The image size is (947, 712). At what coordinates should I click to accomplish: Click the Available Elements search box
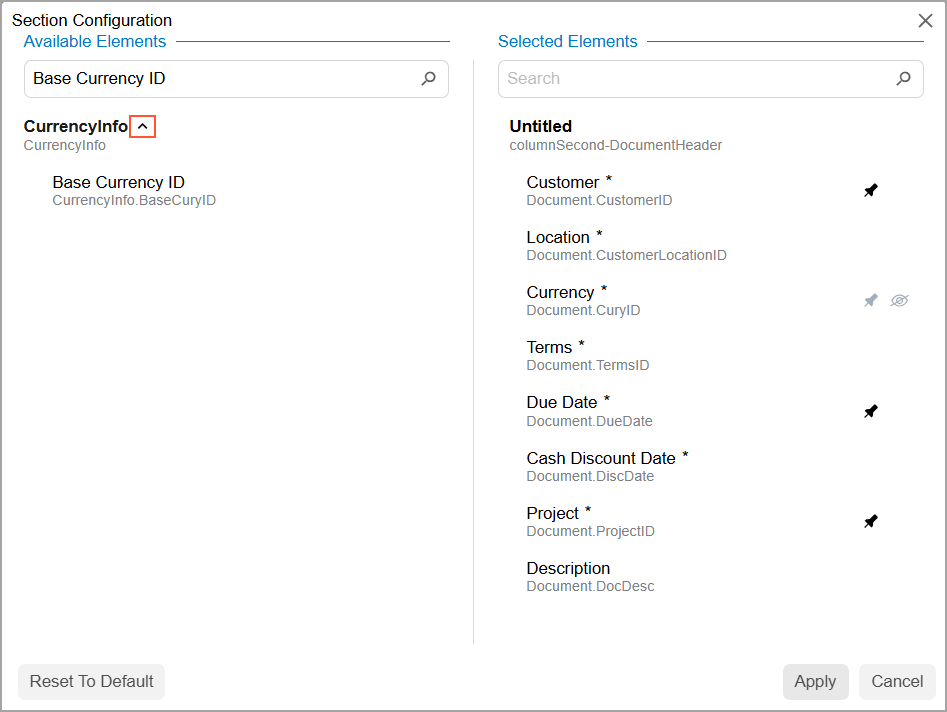point(220,78)
